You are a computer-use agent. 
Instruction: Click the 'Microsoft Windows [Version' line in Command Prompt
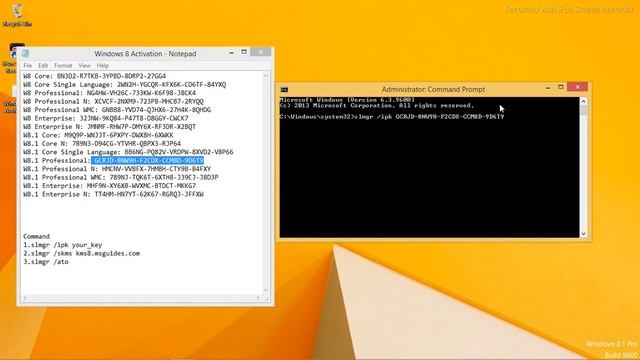(347, 100)
